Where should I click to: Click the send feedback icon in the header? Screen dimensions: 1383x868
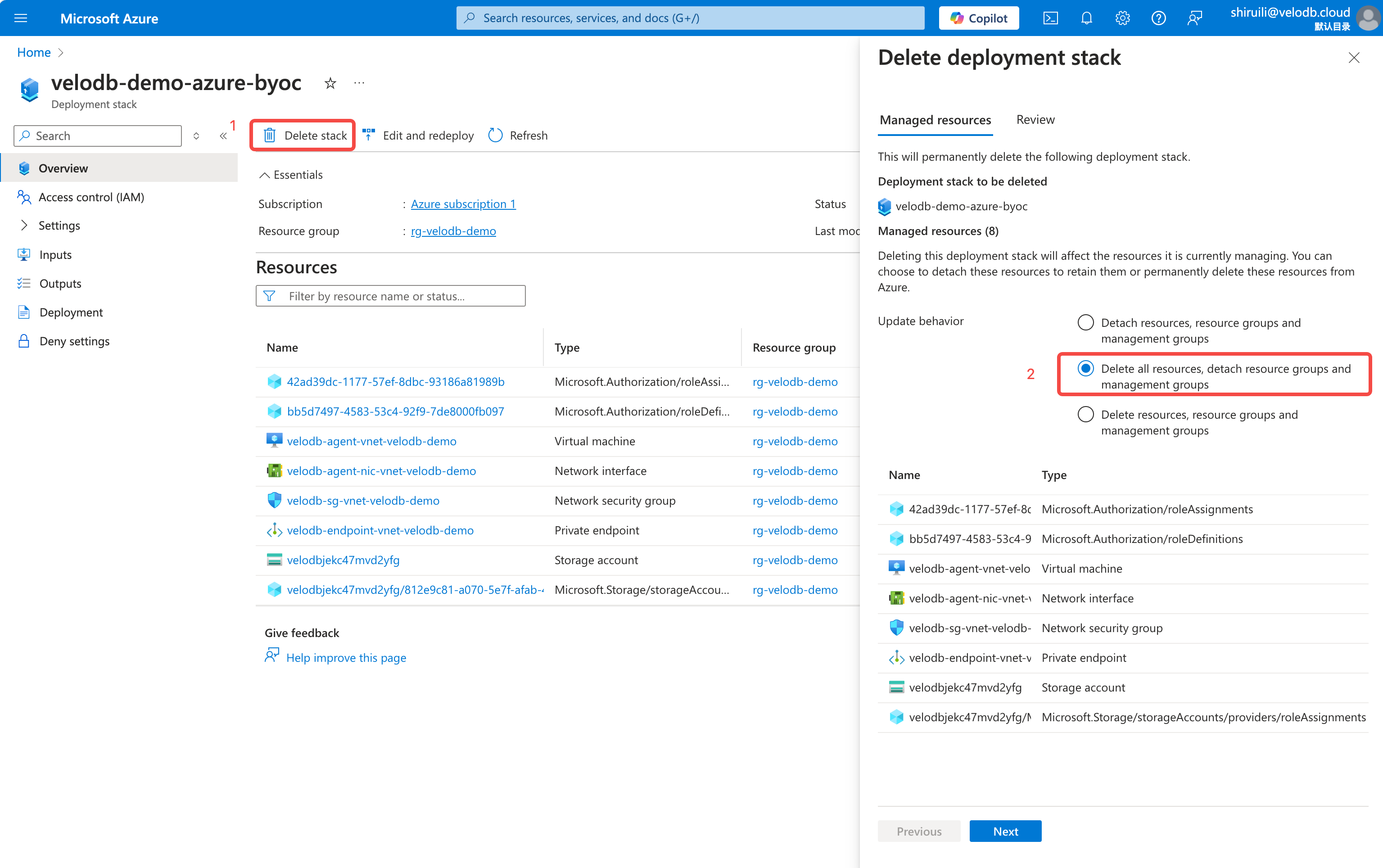pos(1195,18)
